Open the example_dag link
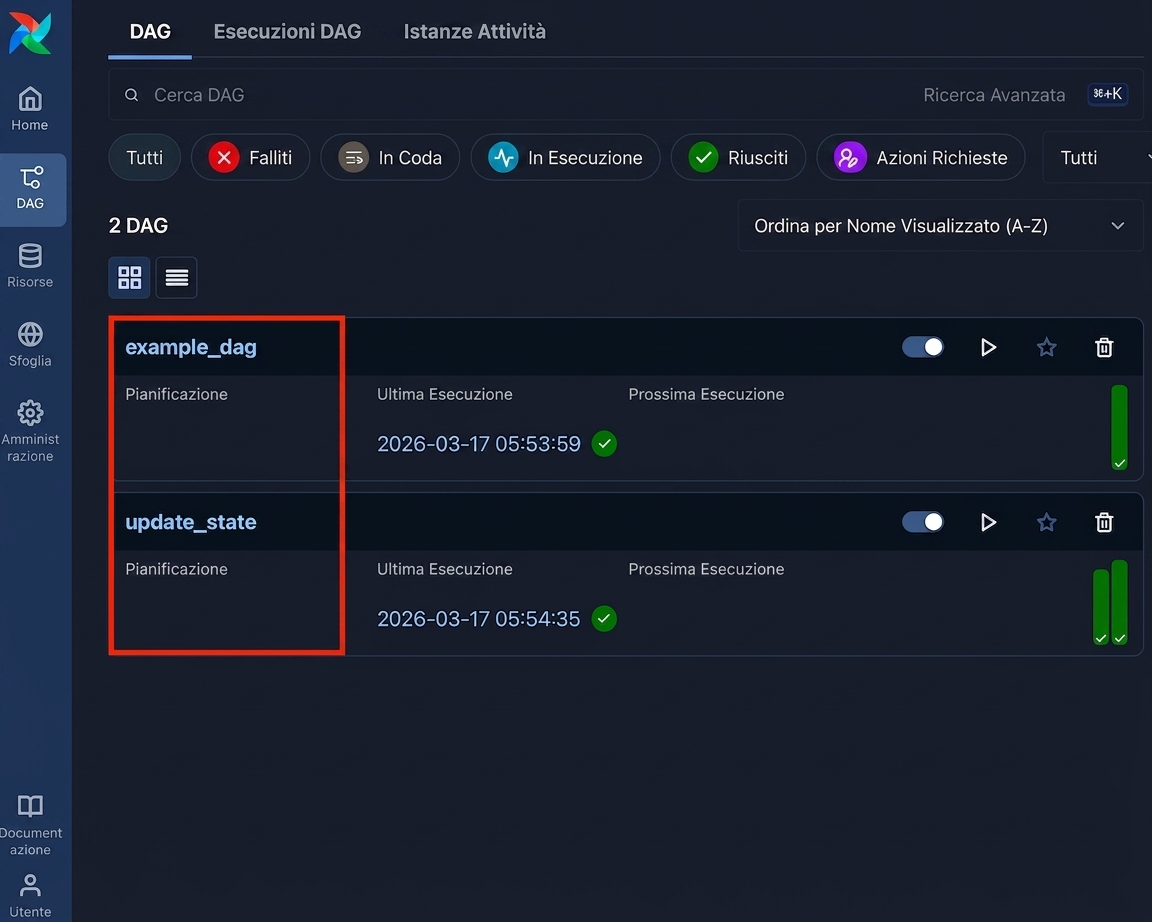This screenshot has width=1152, height=922. coord(191,347)
